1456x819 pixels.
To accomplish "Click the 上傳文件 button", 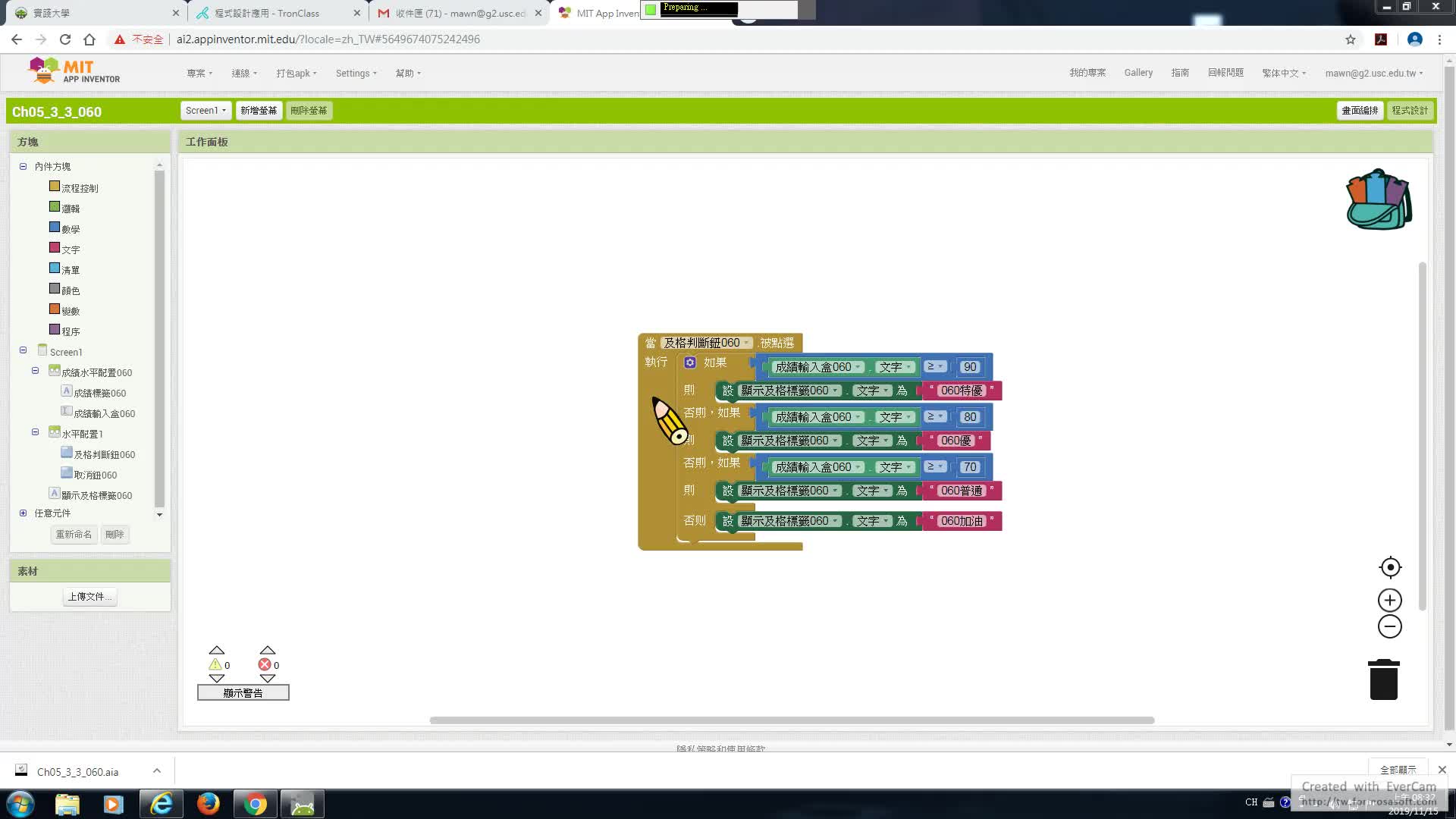I will [90, 597].
